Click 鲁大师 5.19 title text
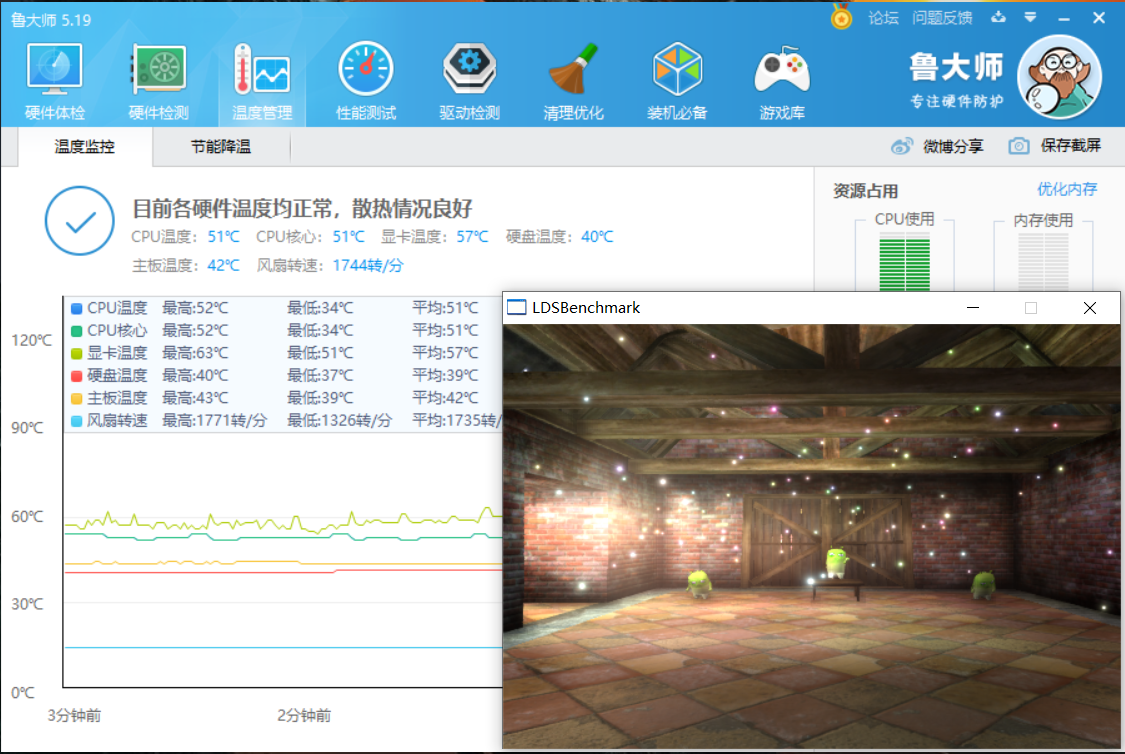1125x754 pixels. (x=51, y=20)
